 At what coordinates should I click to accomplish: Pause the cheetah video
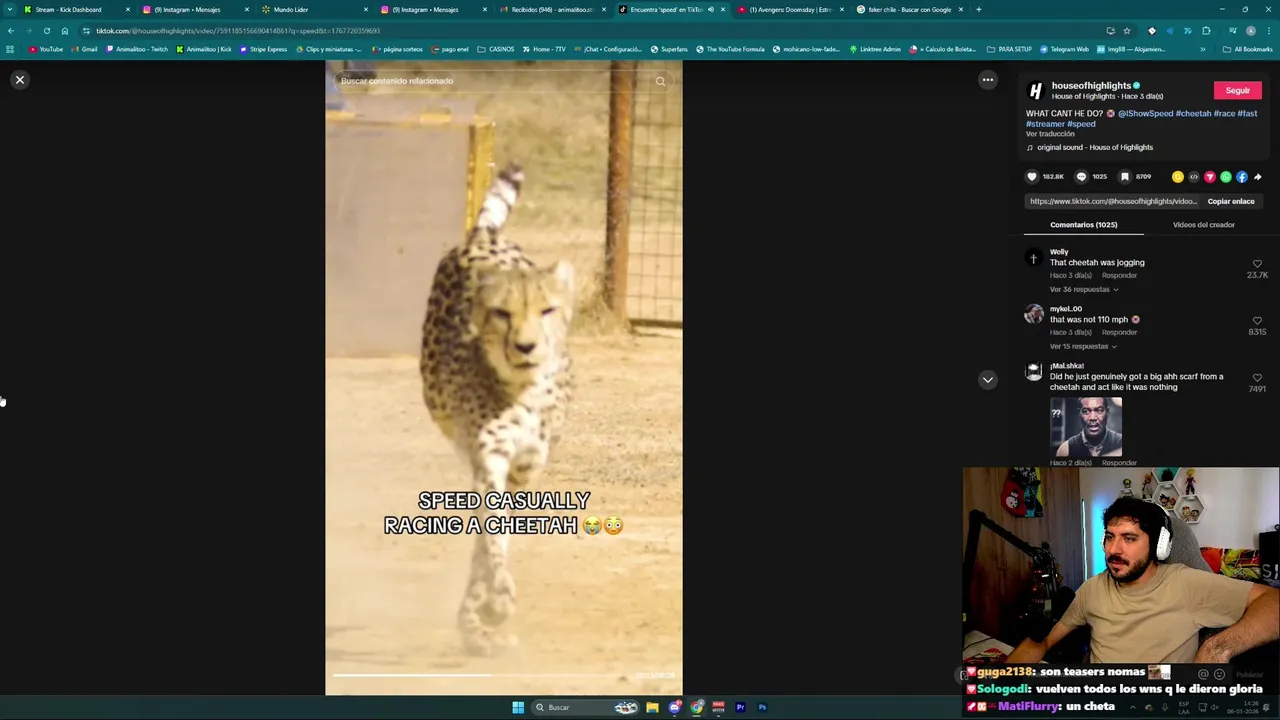(x=503, y=377)
